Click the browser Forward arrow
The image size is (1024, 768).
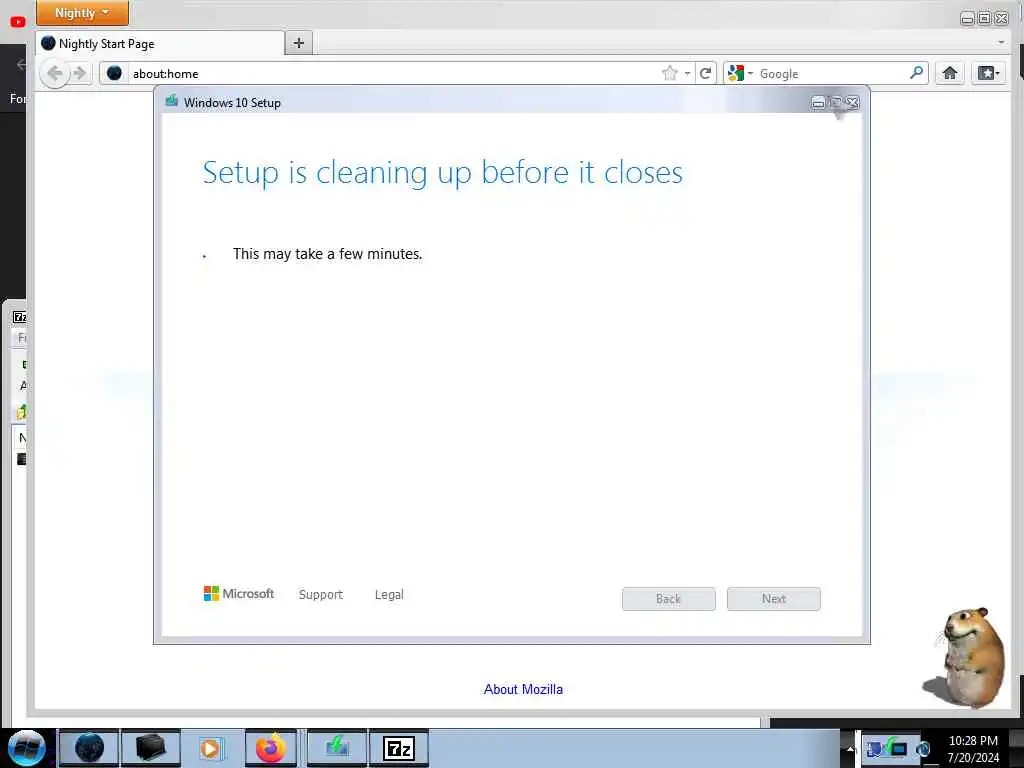80,73
